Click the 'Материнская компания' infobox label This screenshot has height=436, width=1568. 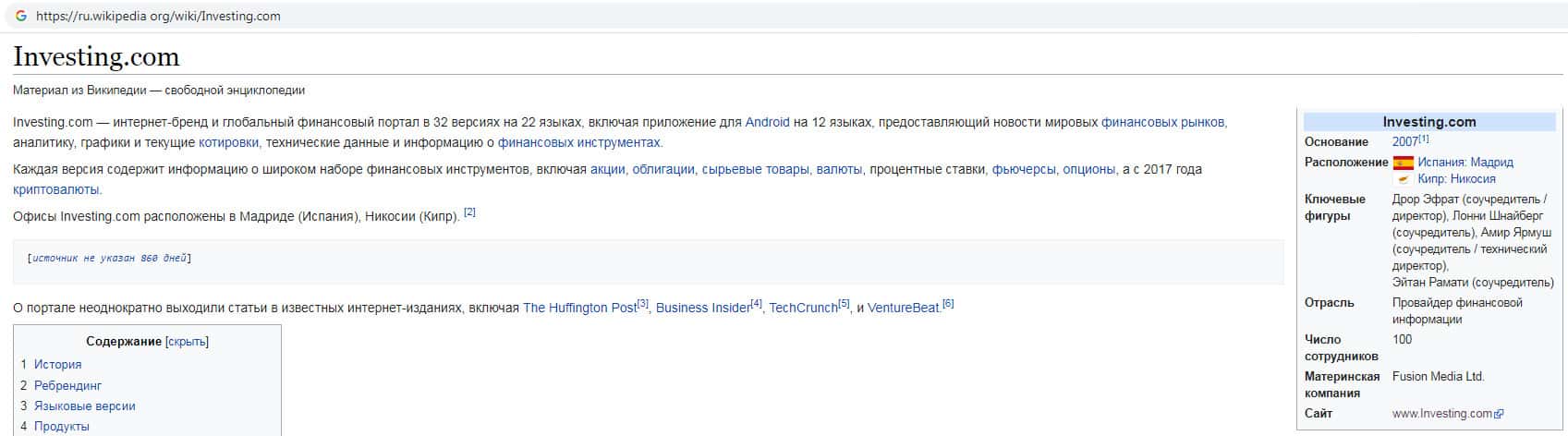click(1342, 385)
